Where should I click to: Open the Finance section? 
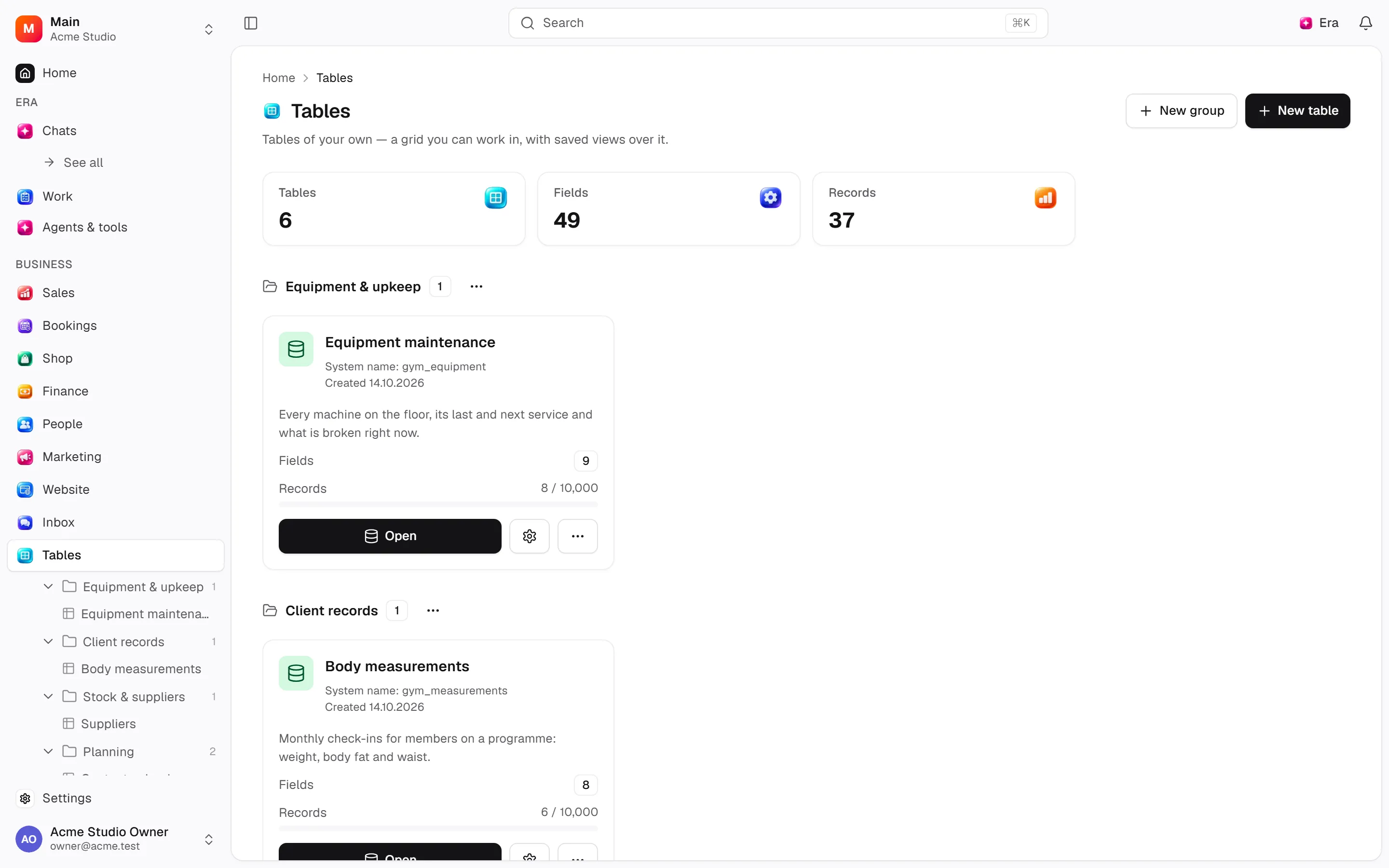tap(115, 391)
